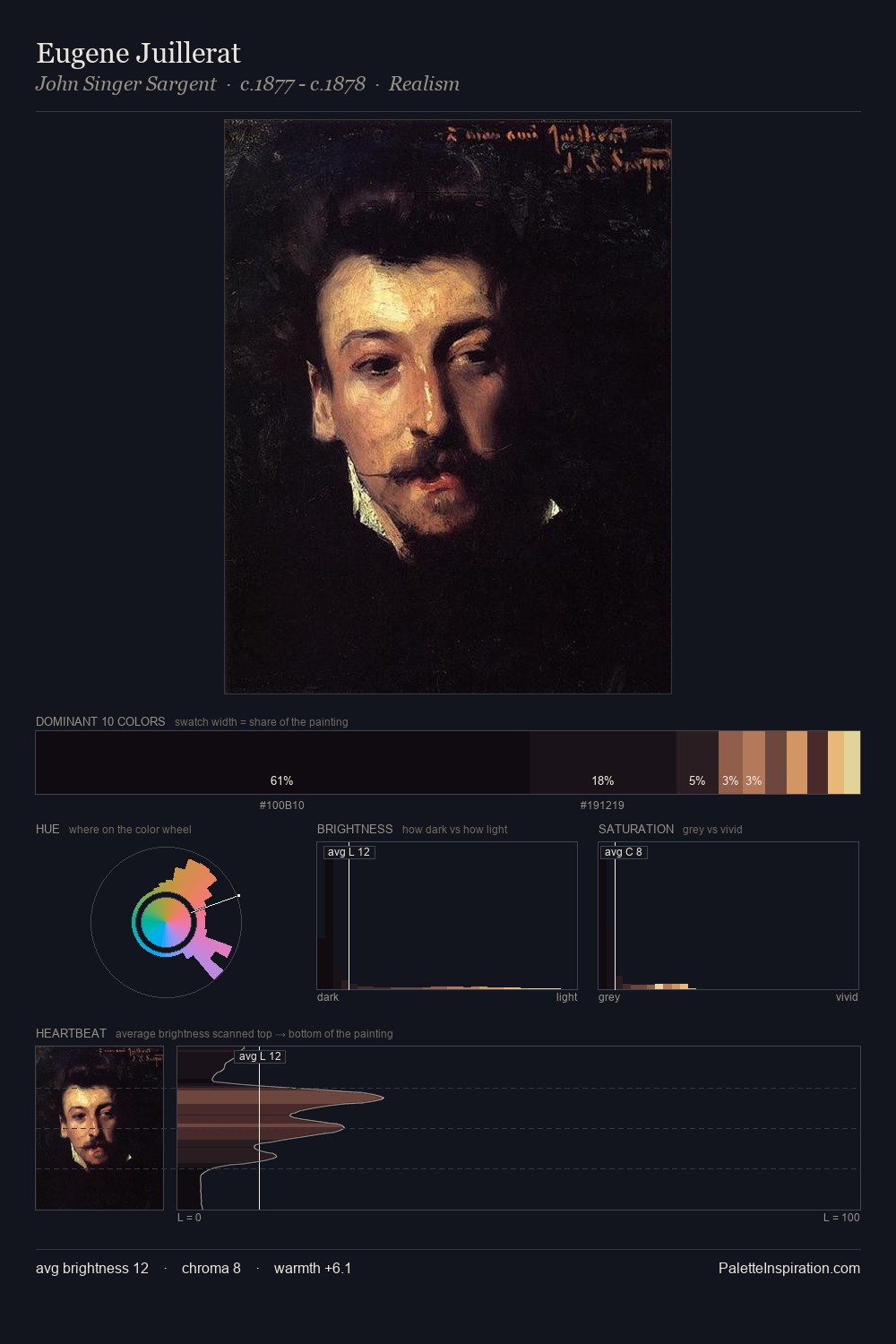Click 'grey vs vivid' caption
This screenshot has width=896, height=1344.
pos(712,830)
